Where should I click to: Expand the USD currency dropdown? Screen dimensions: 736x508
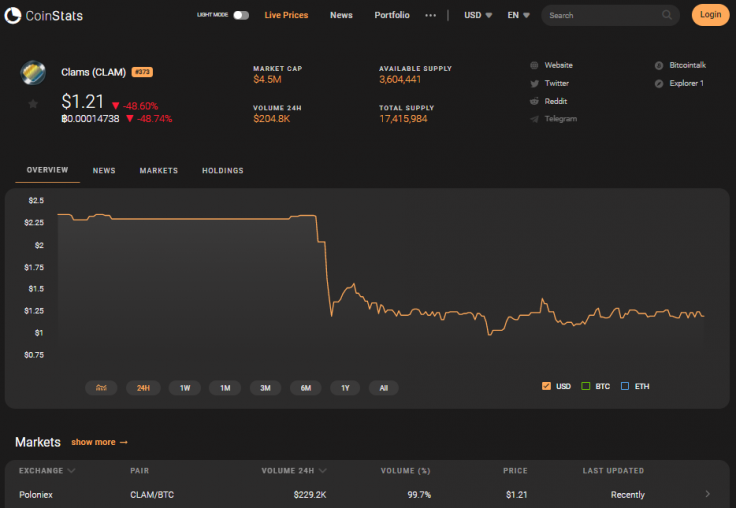point(478,15)
